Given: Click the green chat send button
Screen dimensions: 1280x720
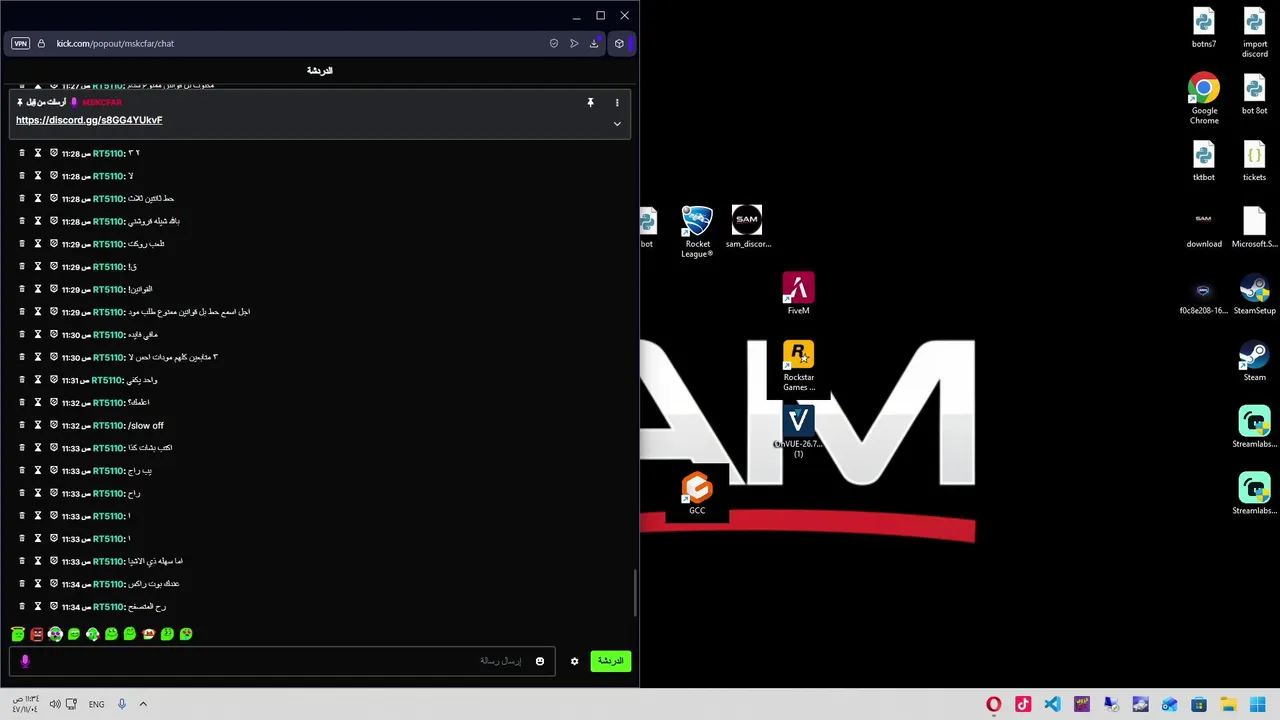Looking at the screenshot, I should [611, 661].
